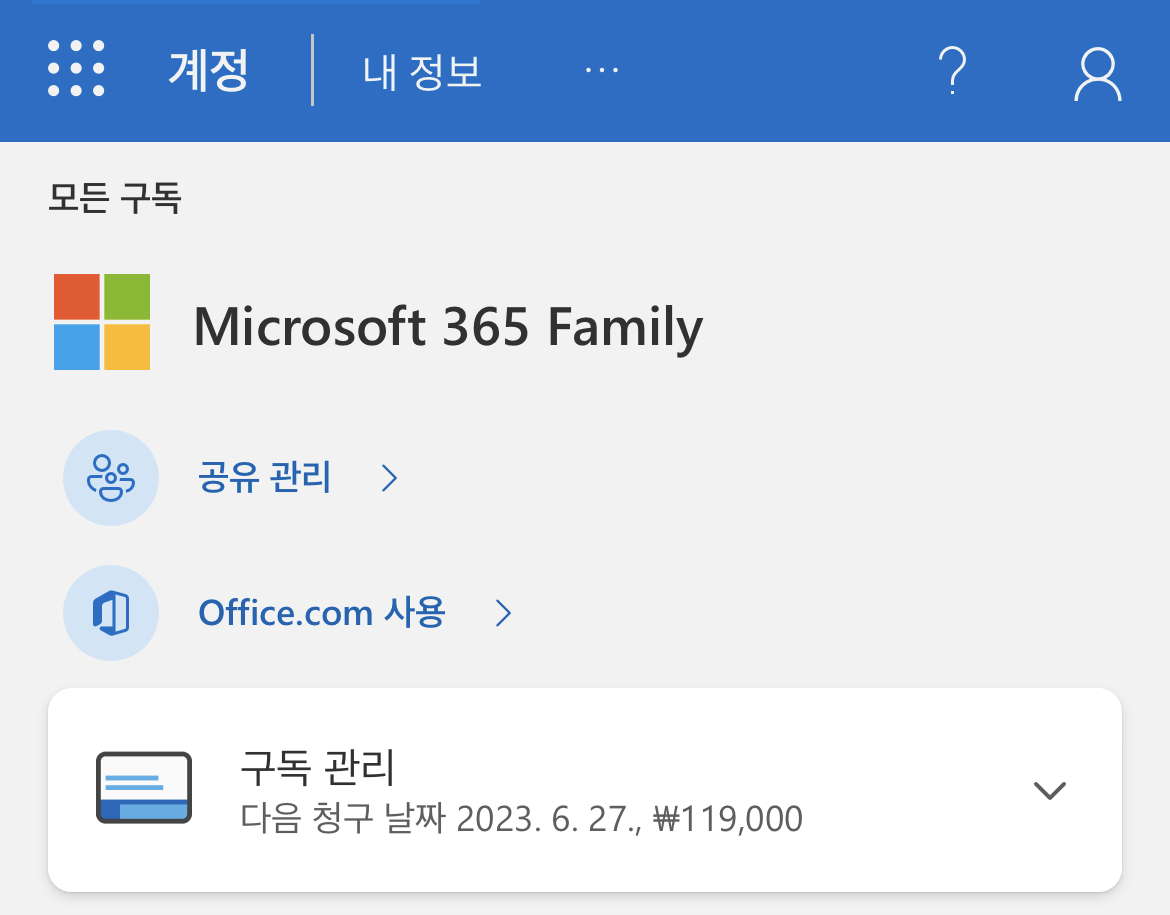Screen dimensions: 1170x915
Task: Click the credit card subscription icon
Action: pos(144,787)
